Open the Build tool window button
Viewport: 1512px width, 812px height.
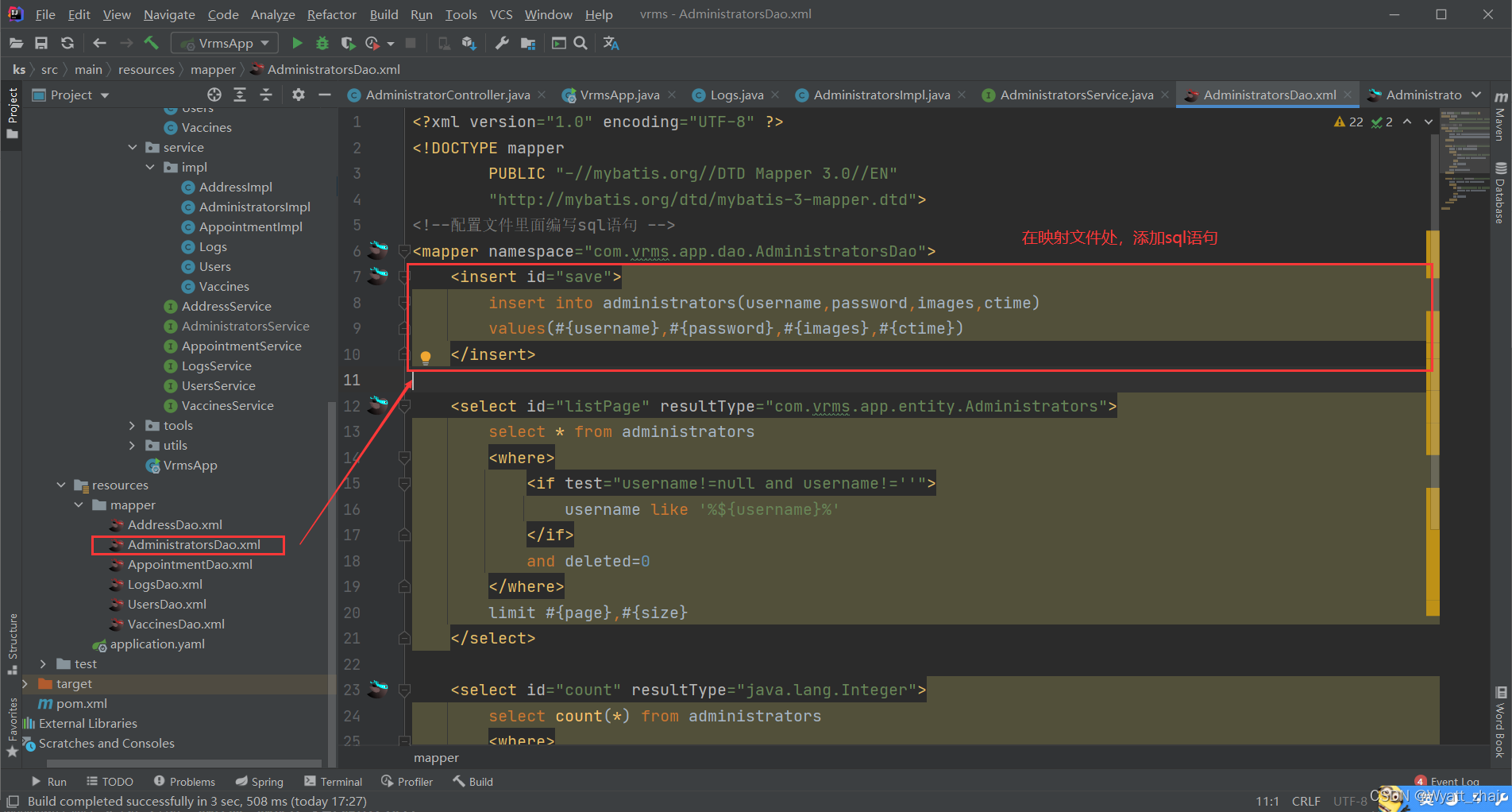pyautogui.click(x=473, y=782)
